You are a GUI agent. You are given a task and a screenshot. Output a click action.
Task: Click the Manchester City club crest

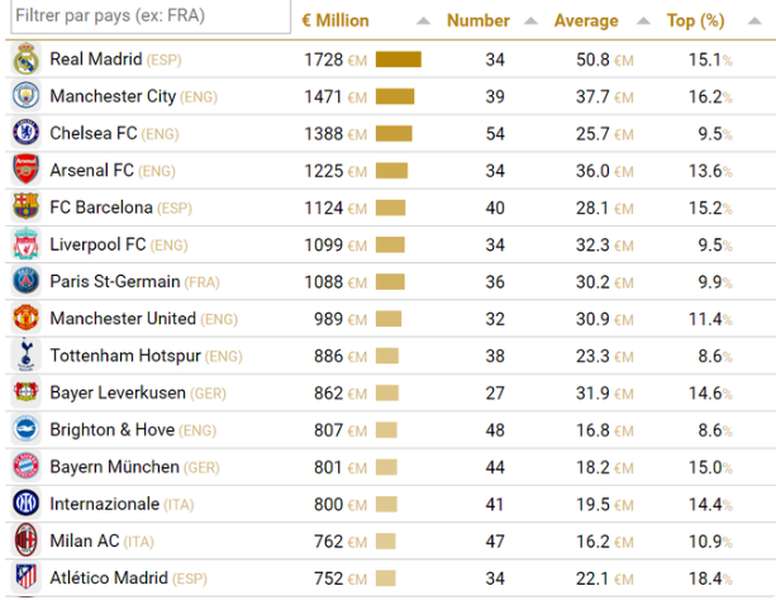pyautogui.click(x=26, y=96)
